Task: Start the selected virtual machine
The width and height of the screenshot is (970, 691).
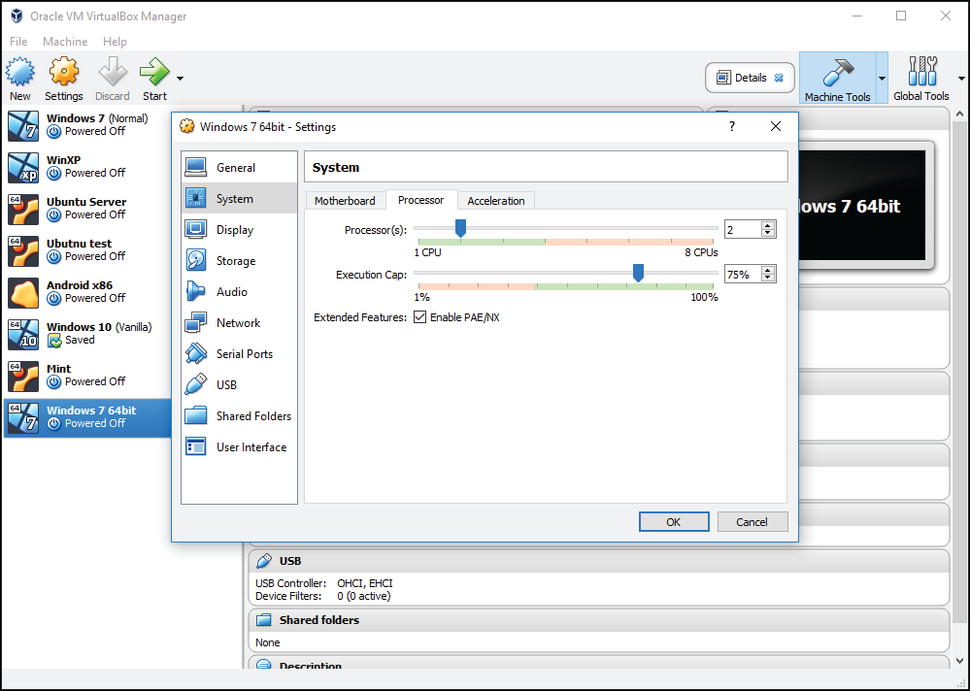Action: (154, 75)
